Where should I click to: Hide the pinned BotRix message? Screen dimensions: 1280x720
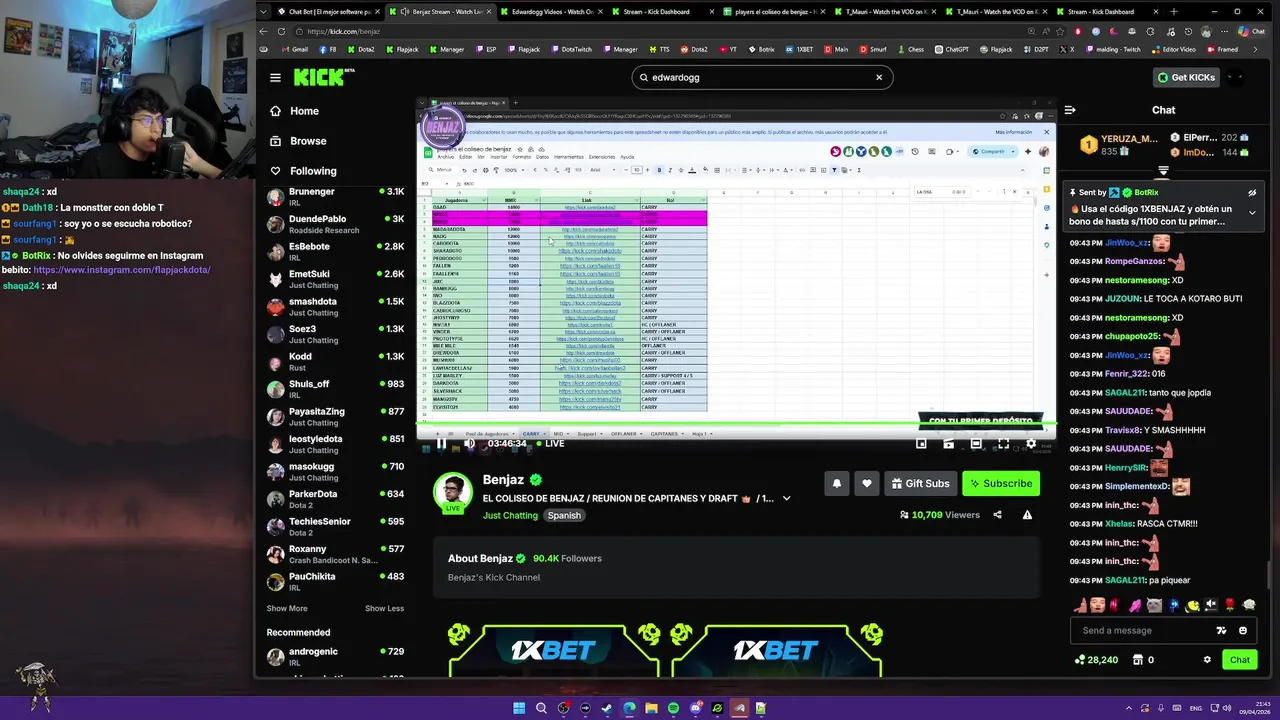tap(1252, 192)
